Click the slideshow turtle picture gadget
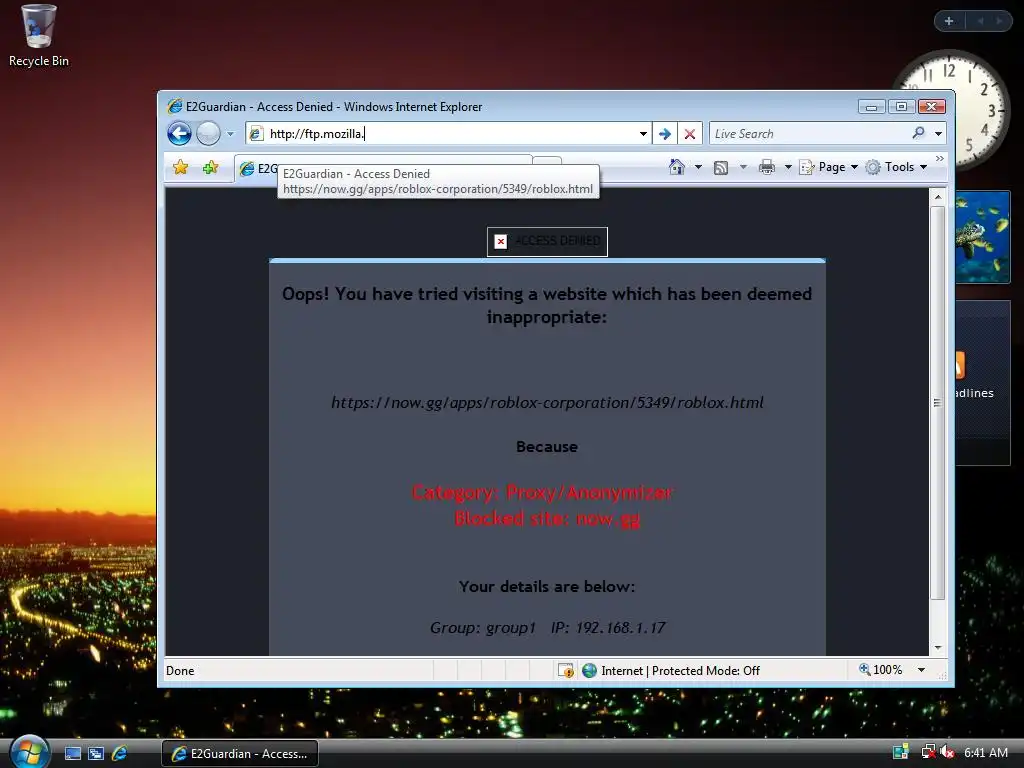This screenshot has width=1024, height=768. pyautogui.click(x=983, y=237)
